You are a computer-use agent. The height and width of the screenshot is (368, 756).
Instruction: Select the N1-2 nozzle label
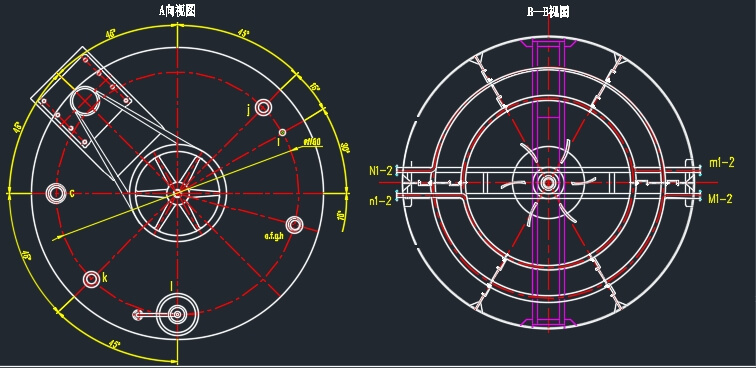pos(381,170)
